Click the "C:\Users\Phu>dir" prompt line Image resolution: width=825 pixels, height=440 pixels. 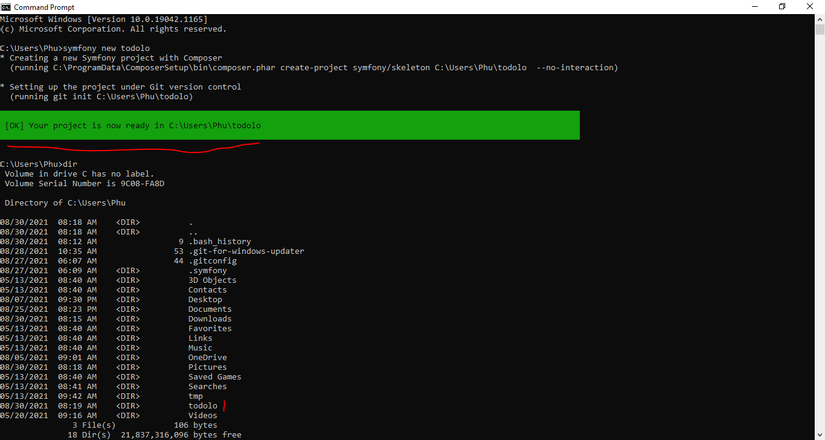click(x=39, y=164)
